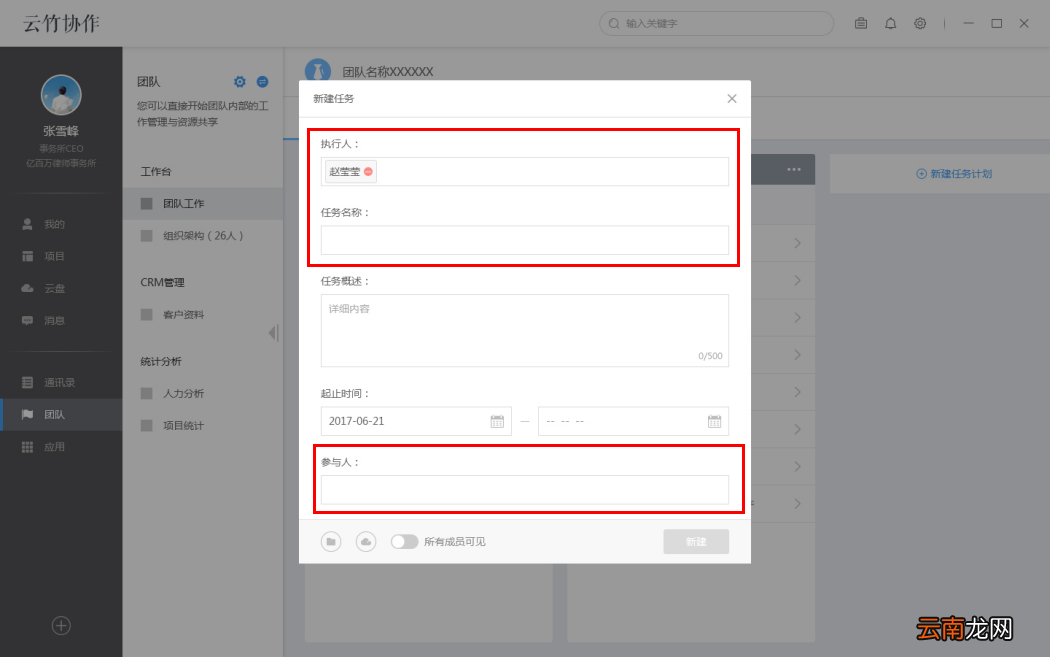Select 团队 in left sidebar
The width and height of the screenshot is (1050, 657).
click(61, 415)
